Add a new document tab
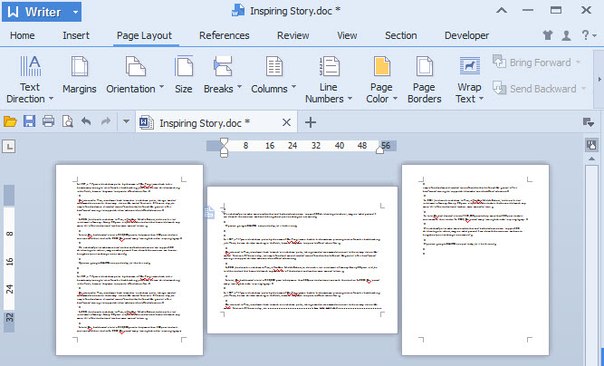The image size is (604, 366). [310, 123]
